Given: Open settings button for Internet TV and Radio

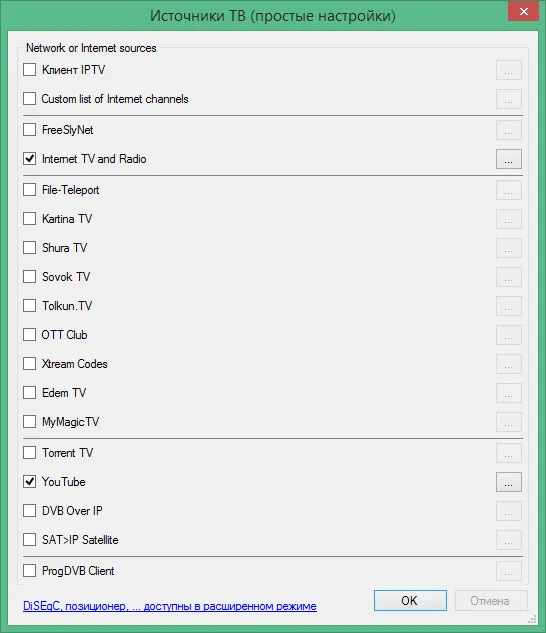Looking at the screenshot, I should [x=508, y=159].
